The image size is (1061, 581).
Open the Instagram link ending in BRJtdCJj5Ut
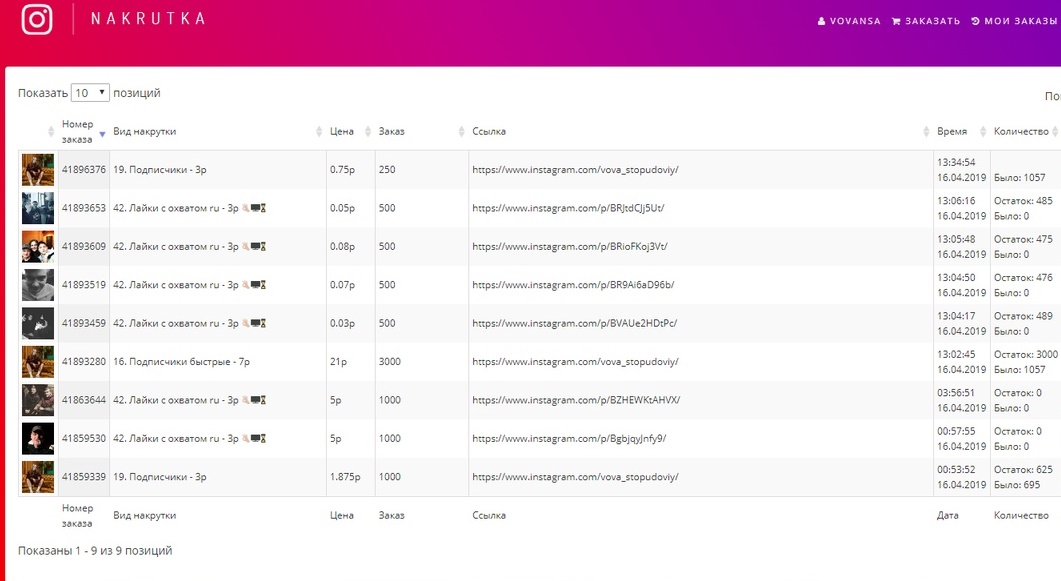[x=568, y=208]
